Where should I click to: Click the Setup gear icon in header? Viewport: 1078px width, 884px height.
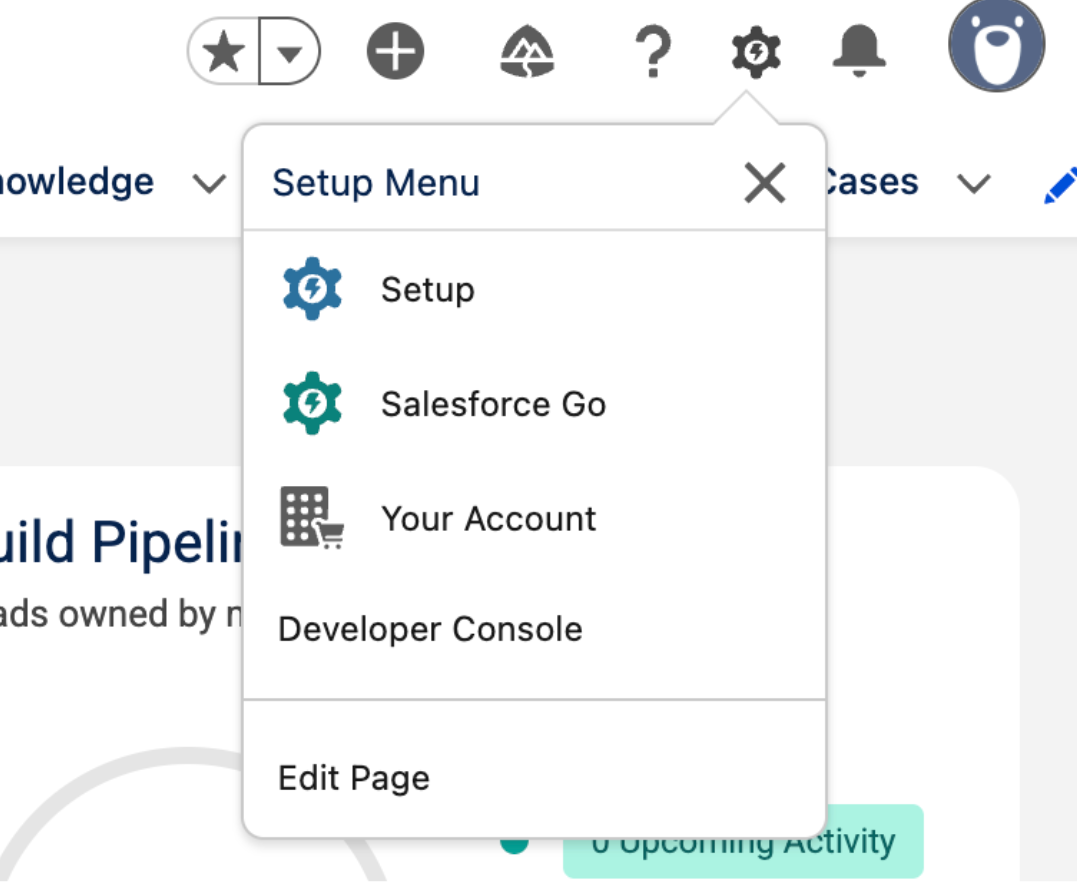pyautogui.click(x=756, y=51)
